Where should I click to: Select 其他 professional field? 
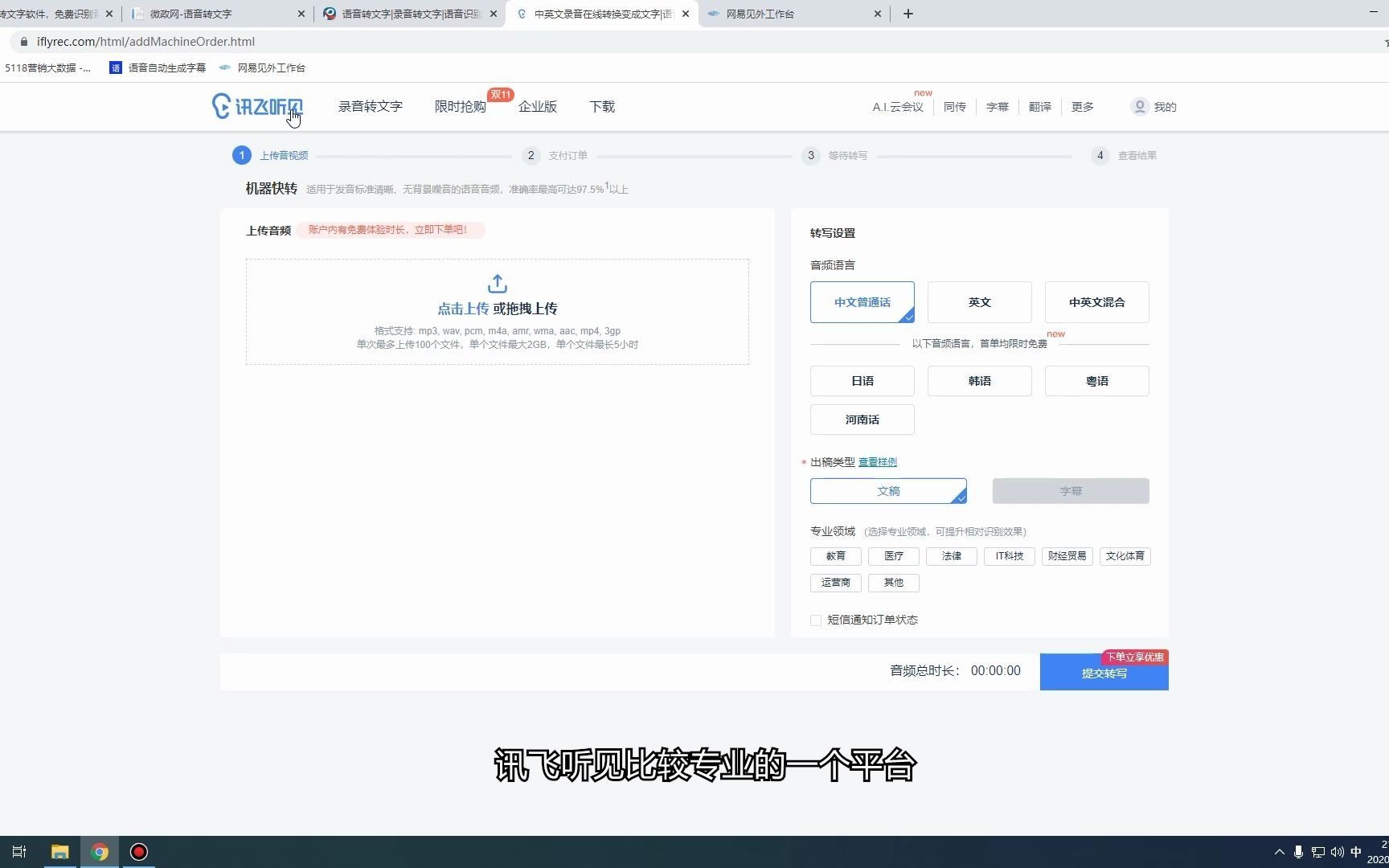tap(894, 583)
